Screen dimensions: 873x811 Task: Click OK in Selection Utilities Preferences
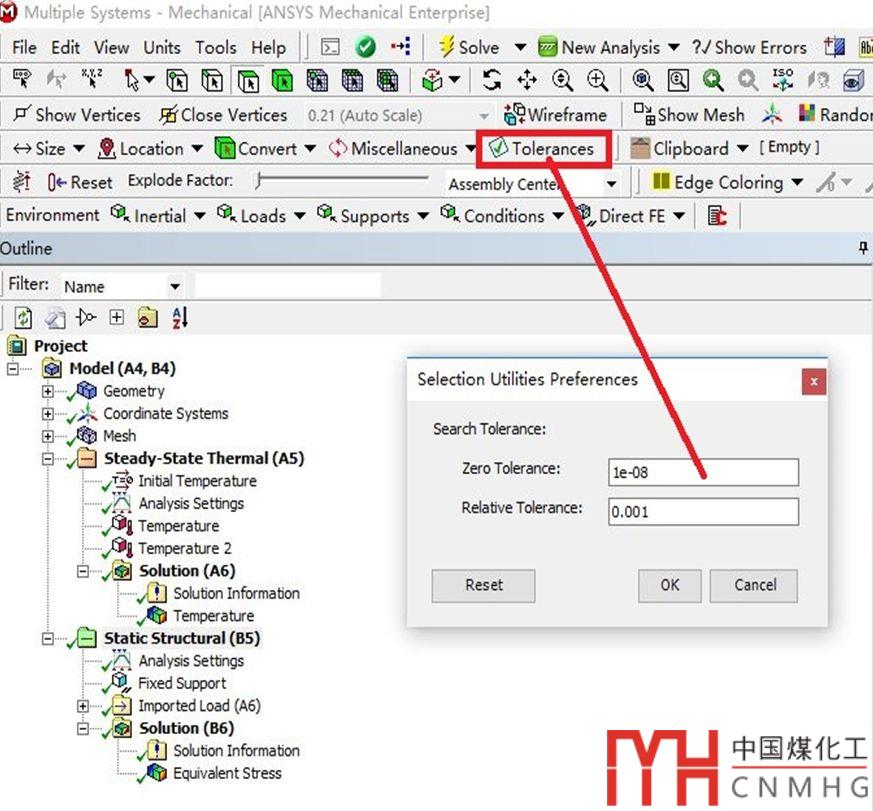click(670, 586)
